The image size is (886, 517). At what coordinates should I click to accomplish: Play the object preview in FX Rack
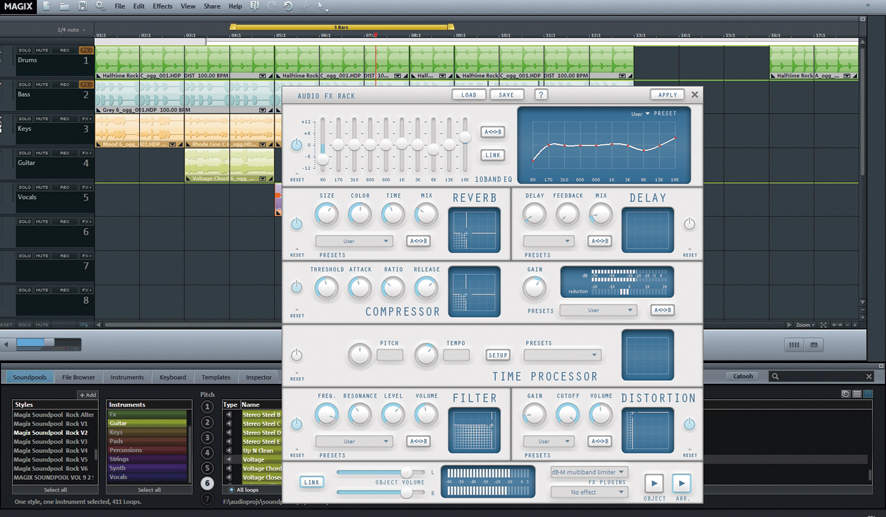pyautogui.click(x=654, y=483)
